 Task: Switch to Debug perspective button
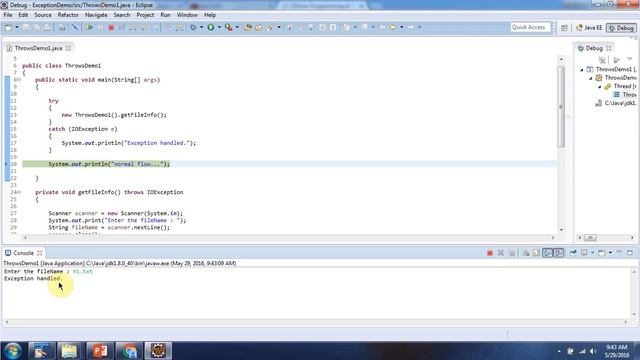tap(621, 28)
